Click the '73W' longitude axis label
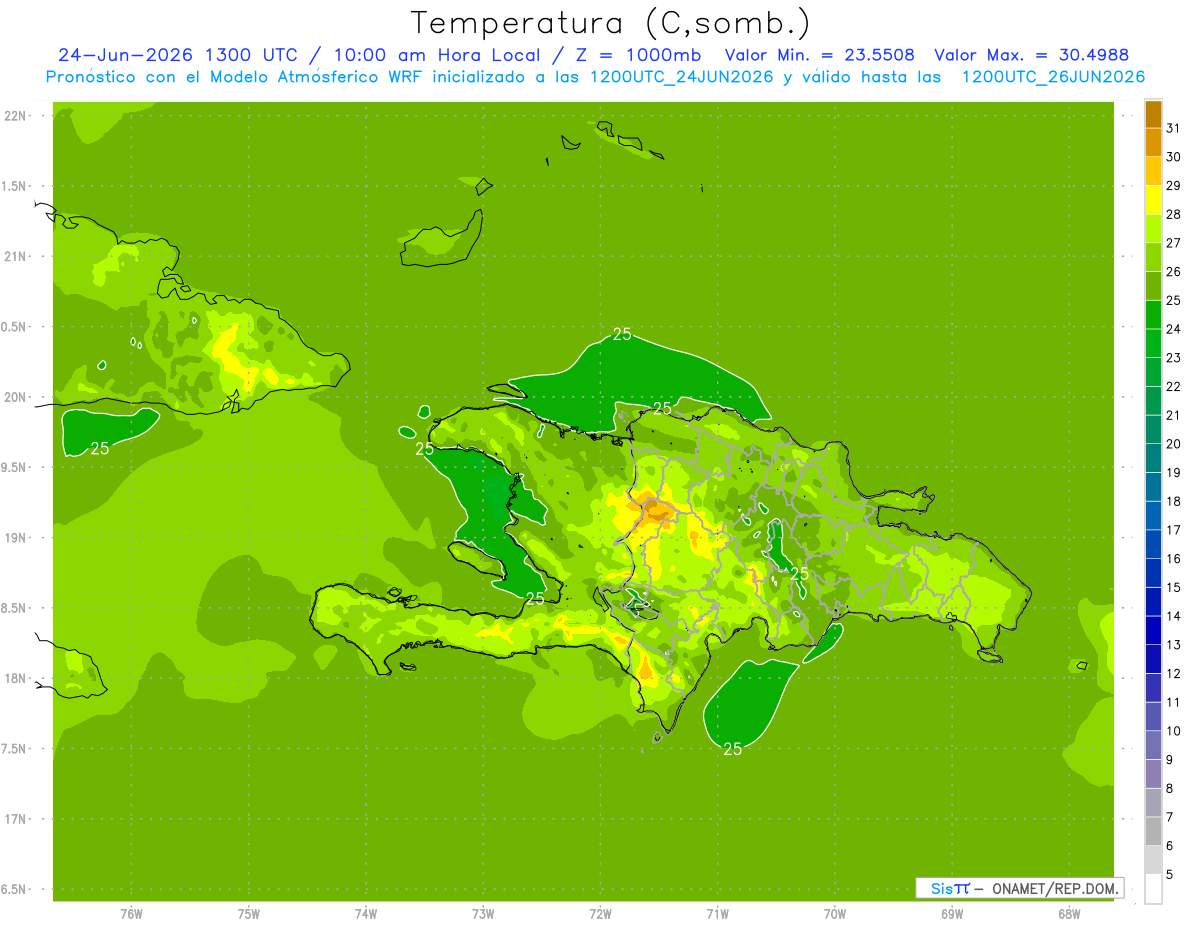The width and height of the screenshot is (1200, 927). point(483,914)
